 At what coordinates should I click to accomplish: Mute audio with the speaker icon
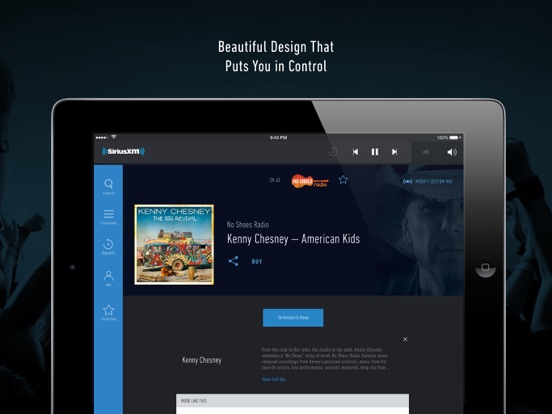452,152
